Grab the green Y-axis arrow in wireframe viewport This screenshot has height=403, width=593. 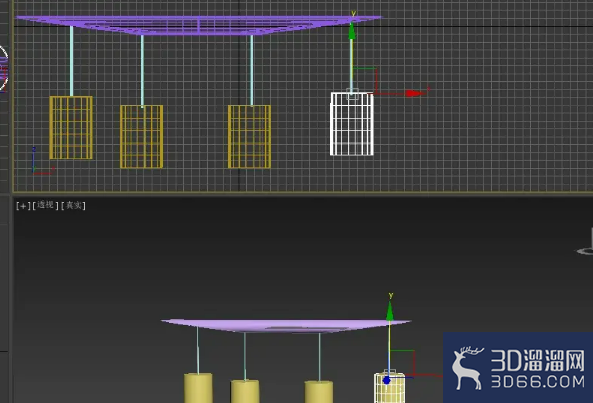pyautogui.click(x=352, y=31)
